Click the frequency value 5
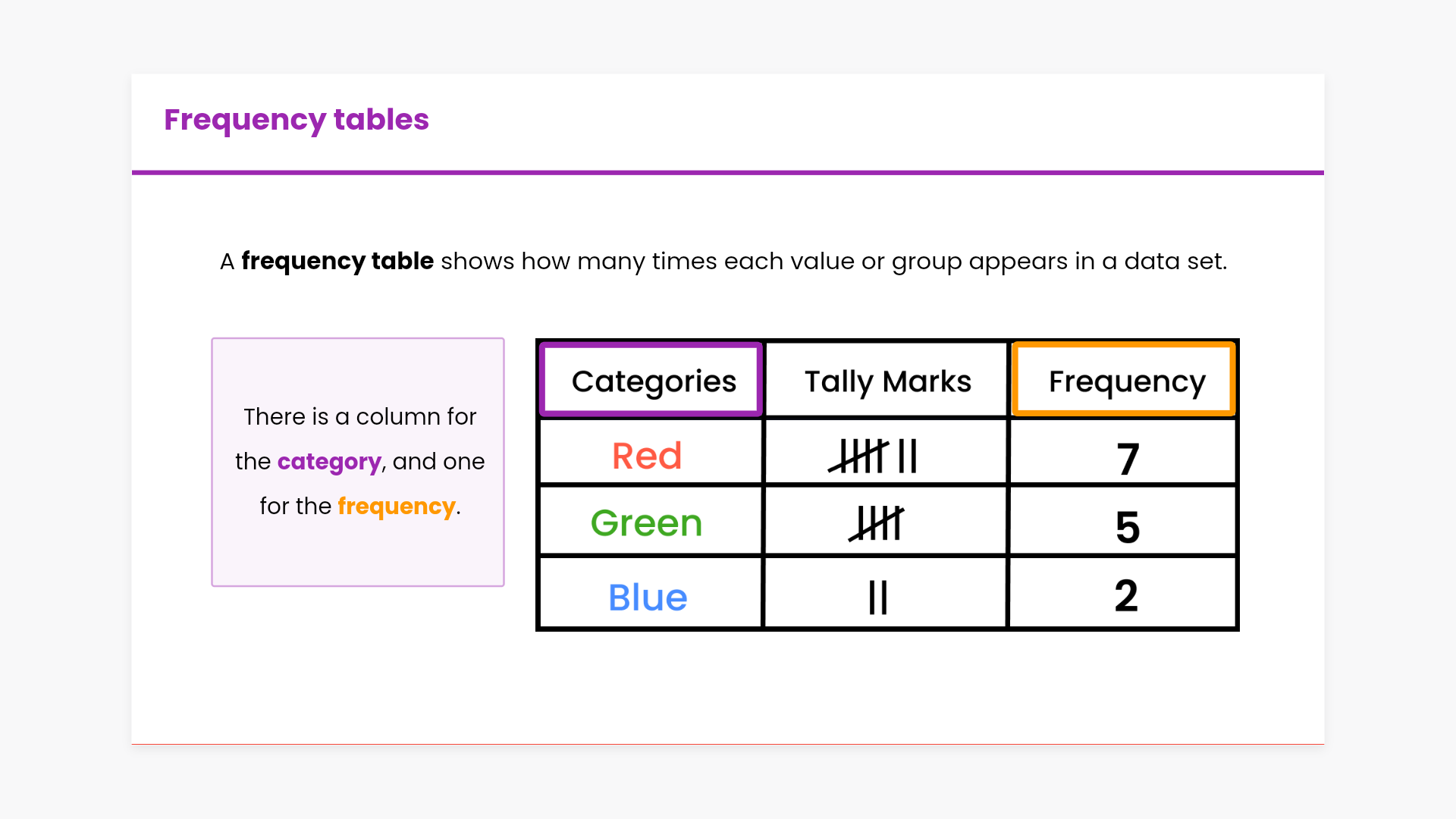The height and width of the screenshot is (819, 1456). 1128,527
